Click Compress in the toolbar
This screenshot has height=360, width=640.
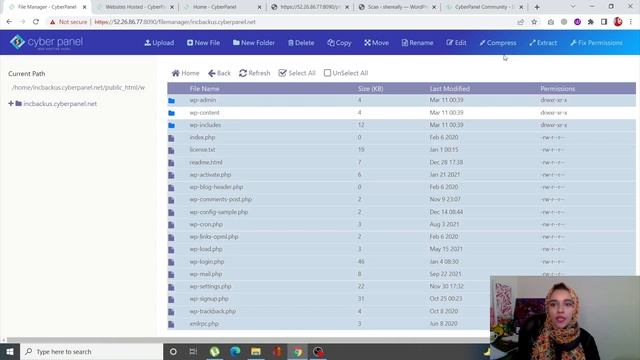click(498, 42)
